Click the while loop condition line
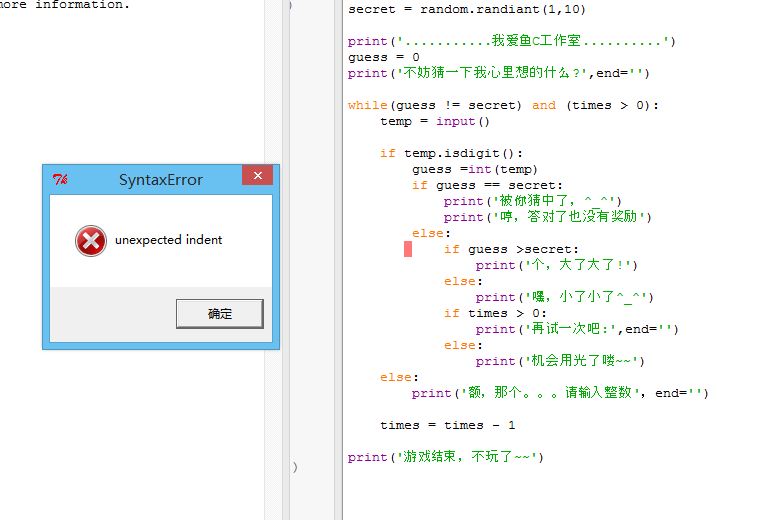757x520 pixels. point(503,105)
